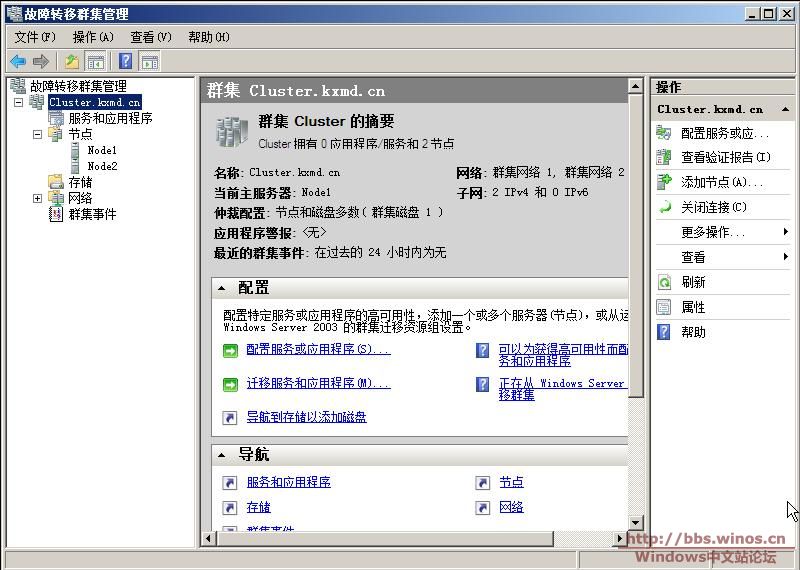
Task: Click 添加节点(A)... in actions pane
Action: (x=723, y=182)
